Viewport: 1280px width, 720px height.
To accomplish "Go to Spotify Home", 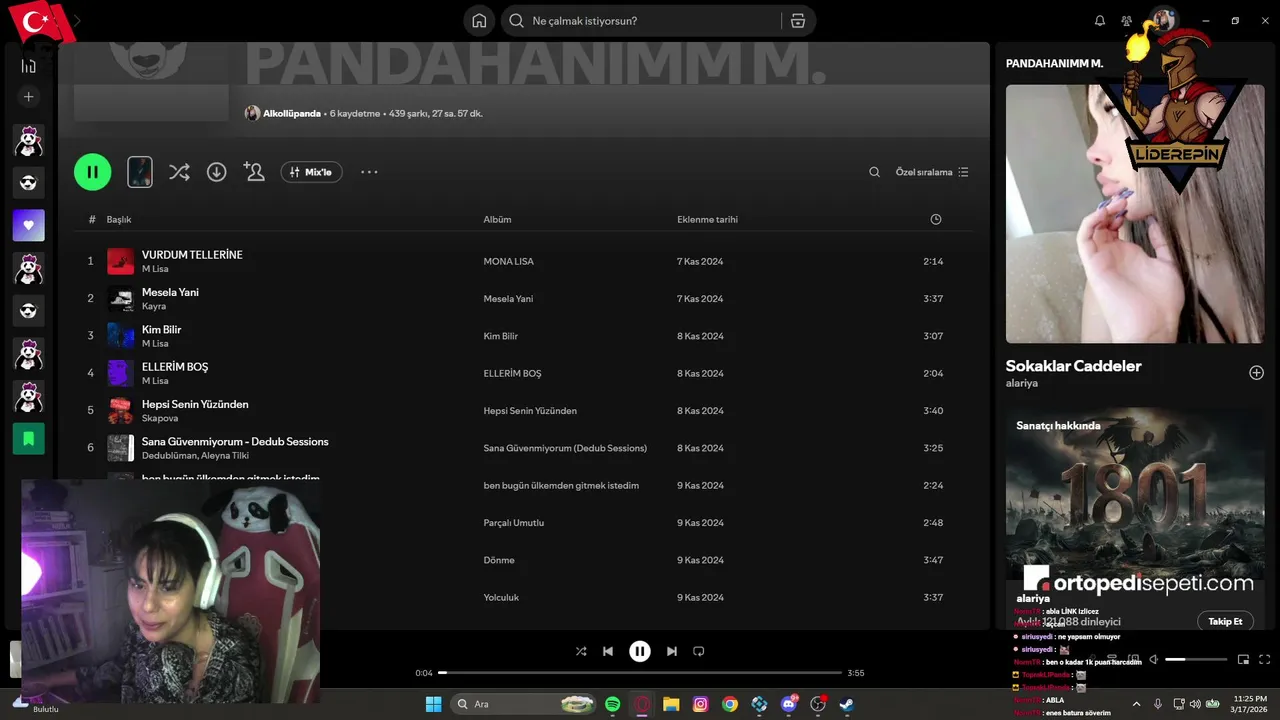I will [x=479, y=21].
